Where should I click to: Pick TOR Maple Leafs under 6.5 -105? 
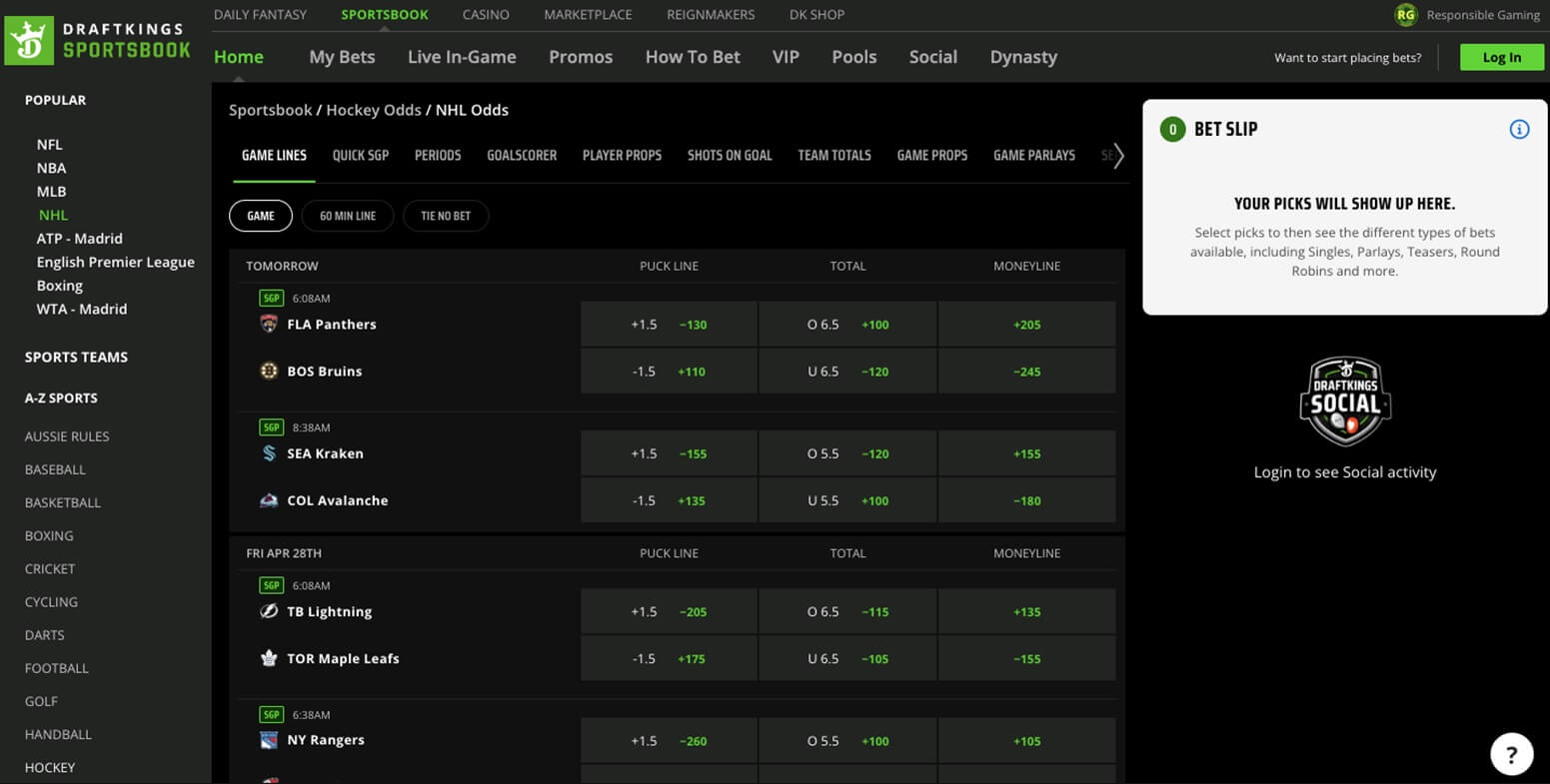point(847,658)
